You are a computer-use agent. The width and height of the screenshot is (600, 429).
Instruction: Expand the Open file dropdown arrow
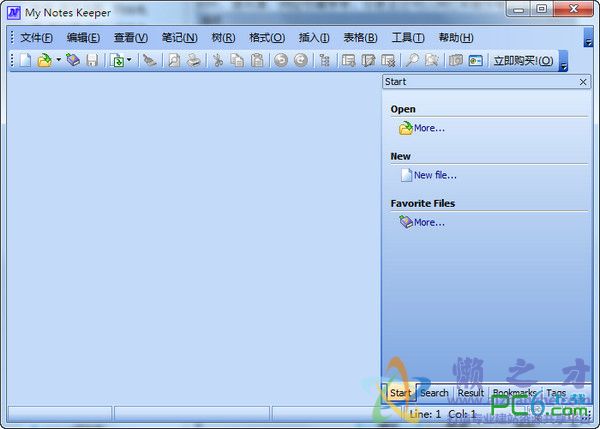59,60
